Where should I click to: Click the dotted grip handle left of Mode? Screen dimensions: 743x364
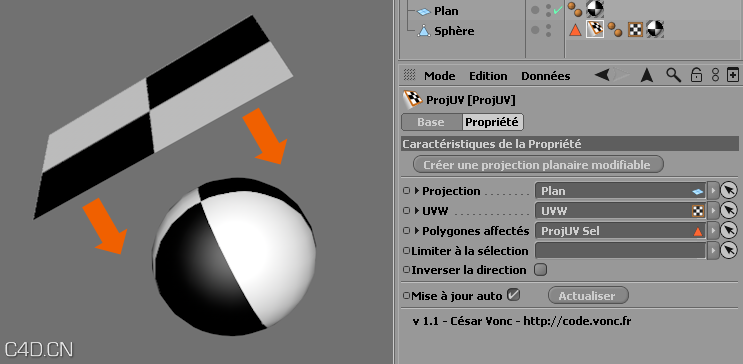[x=409, y=75]
